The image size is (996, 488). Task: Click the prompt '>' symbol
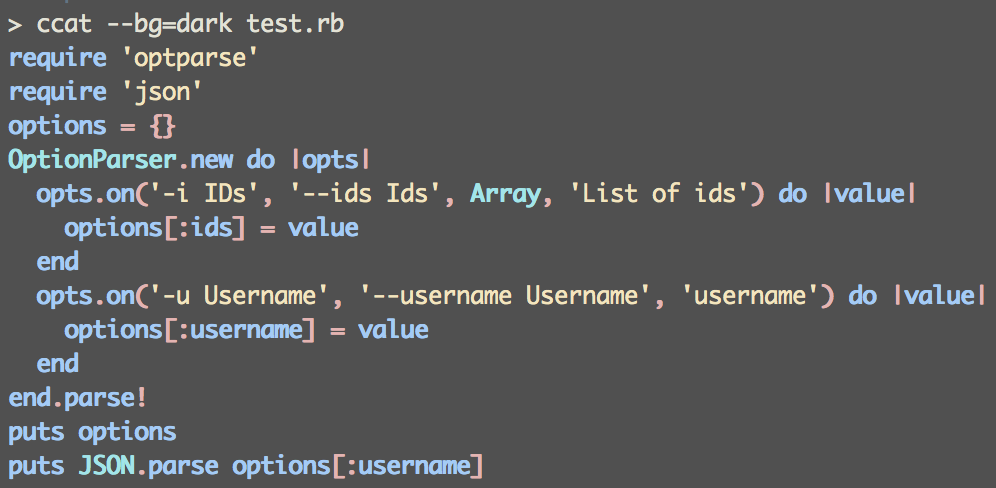click(x=14, y=23)
